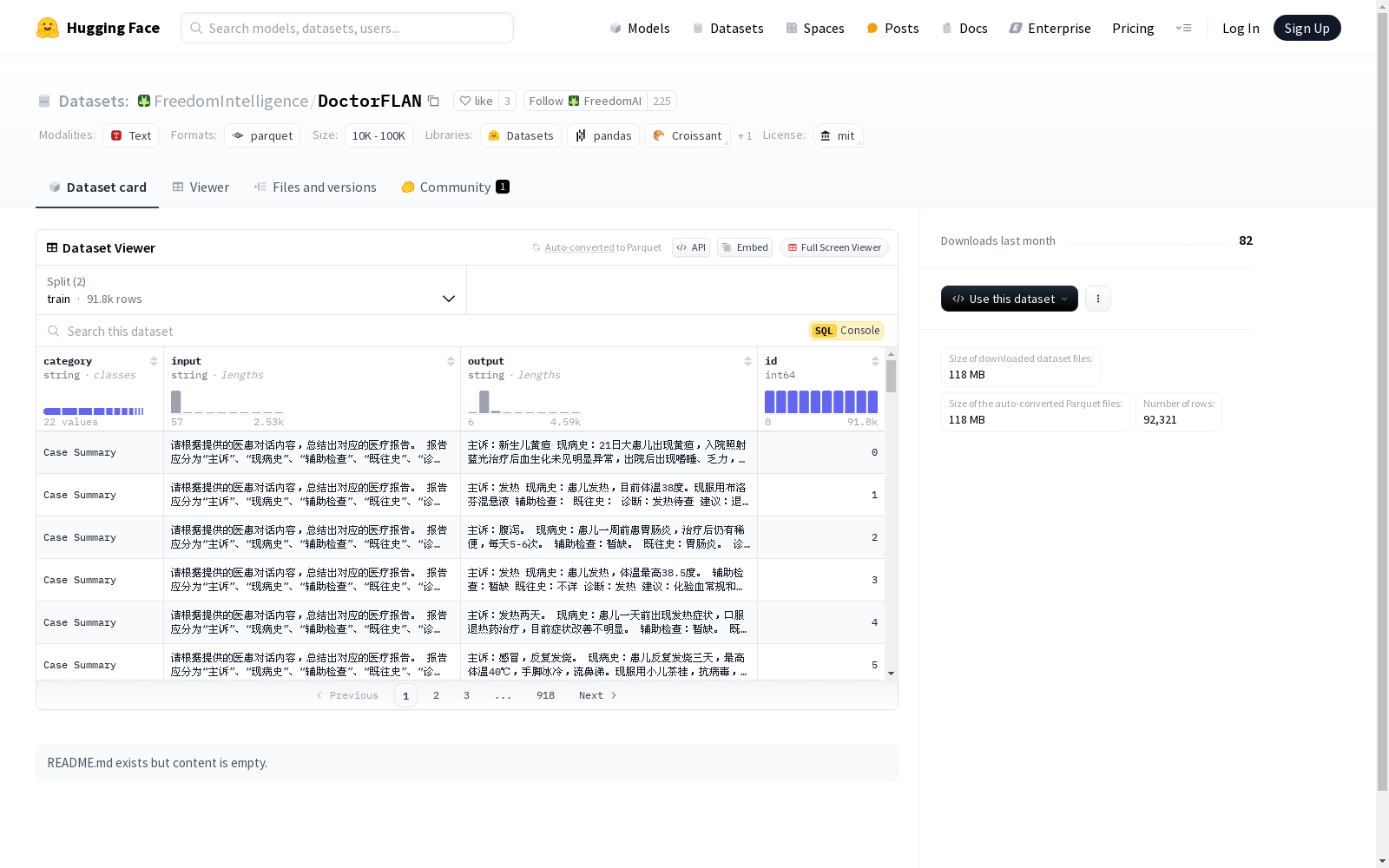This screenshot has height=868, width=1389.
Task: Click the Next page button
Action: coord(598,695)
